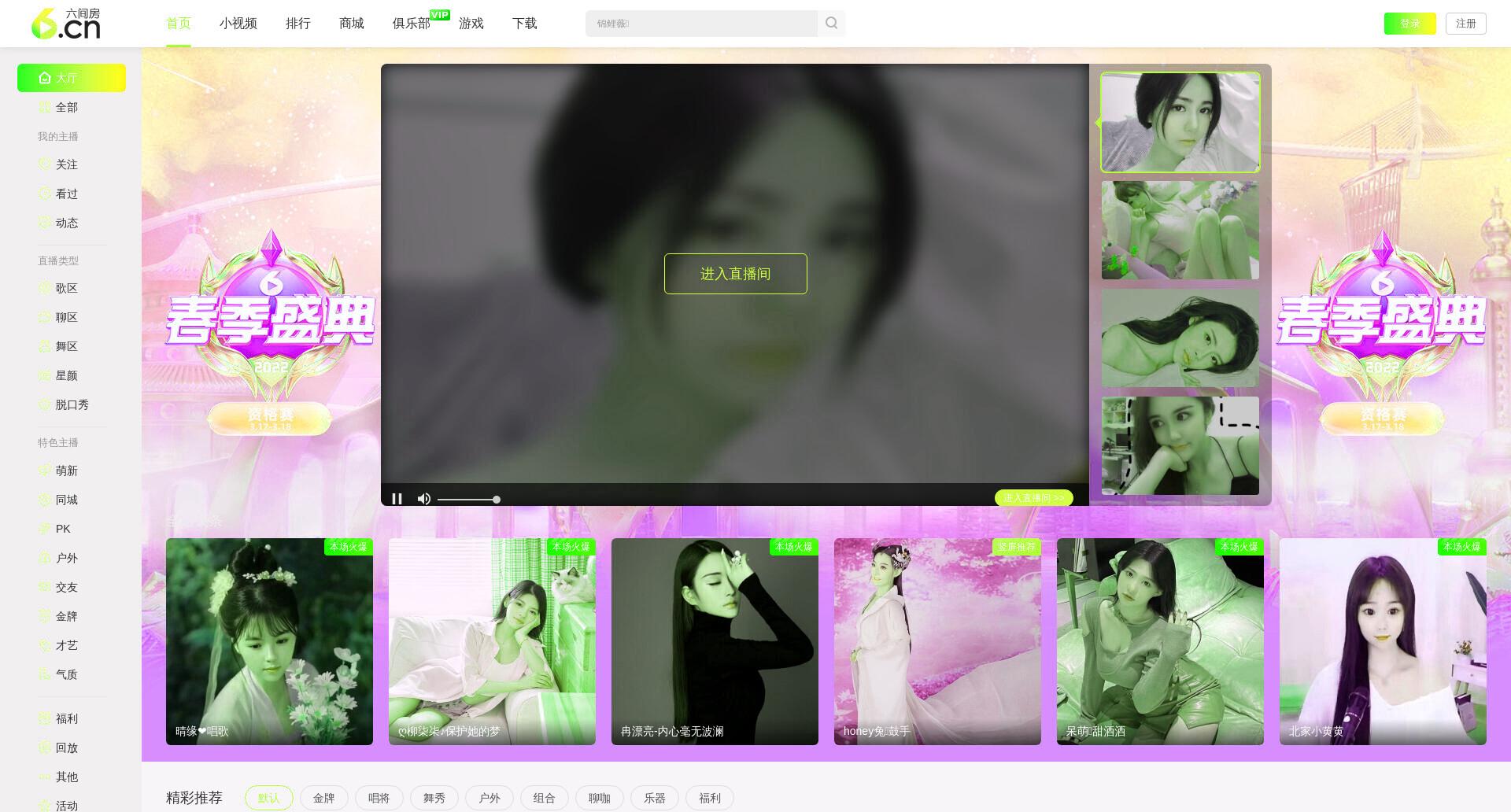
Task: Open 商城 store tab
Action: click(x=352, y=24)
